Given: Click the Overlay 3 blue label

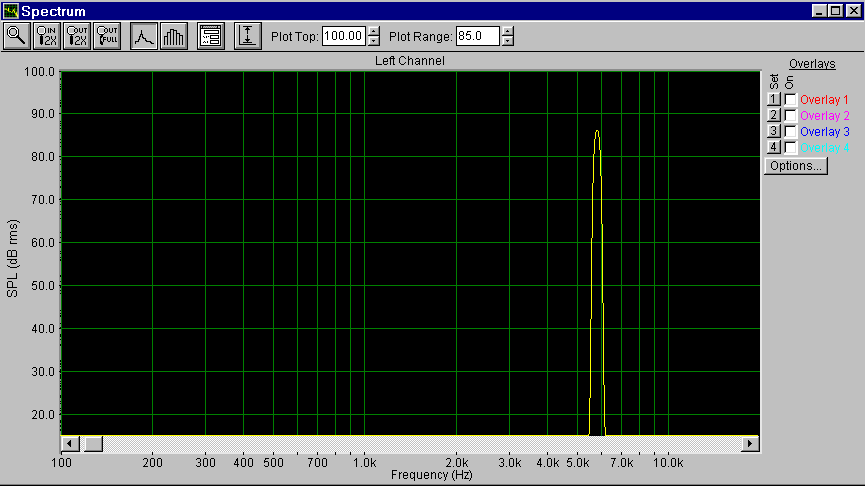Looking at the screenshot, I should (824, 132).
